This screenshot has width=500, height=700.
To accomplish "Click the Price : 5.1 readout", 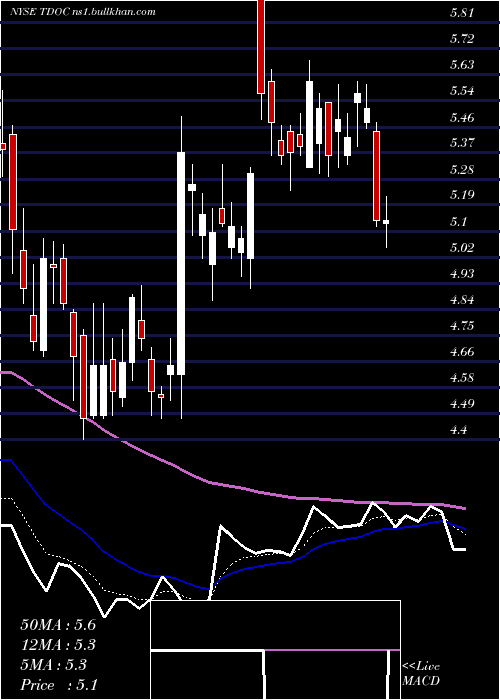I will [59, 685].
